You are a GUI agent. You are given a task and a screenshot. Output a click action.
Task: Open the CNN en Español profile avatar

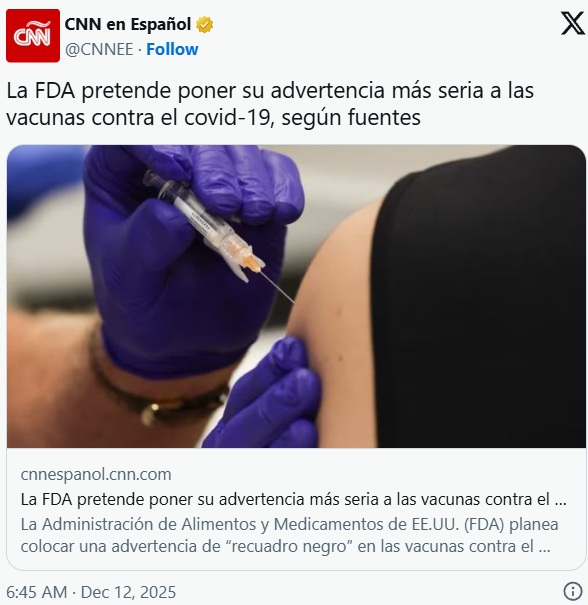tap(33, 35)
